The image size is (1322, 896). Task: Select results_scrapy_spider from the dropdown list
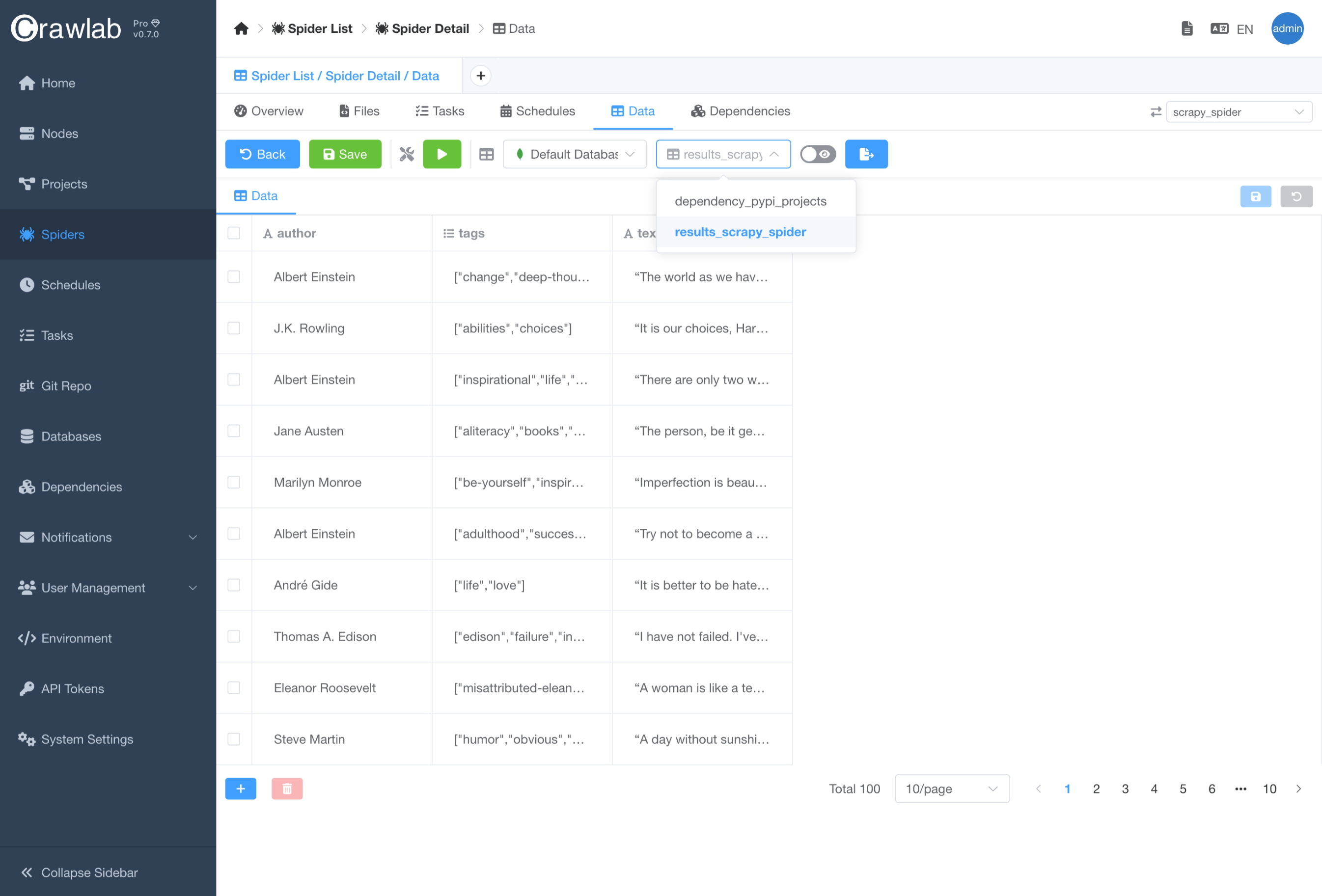(x=740, y=231)
